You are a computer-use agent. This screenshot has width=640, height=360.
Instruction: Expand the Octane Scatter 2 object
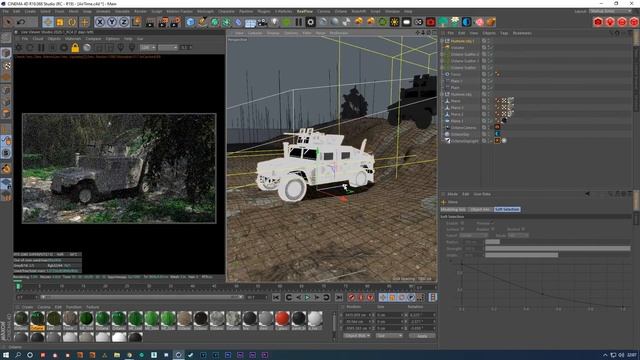pos(442,54)
